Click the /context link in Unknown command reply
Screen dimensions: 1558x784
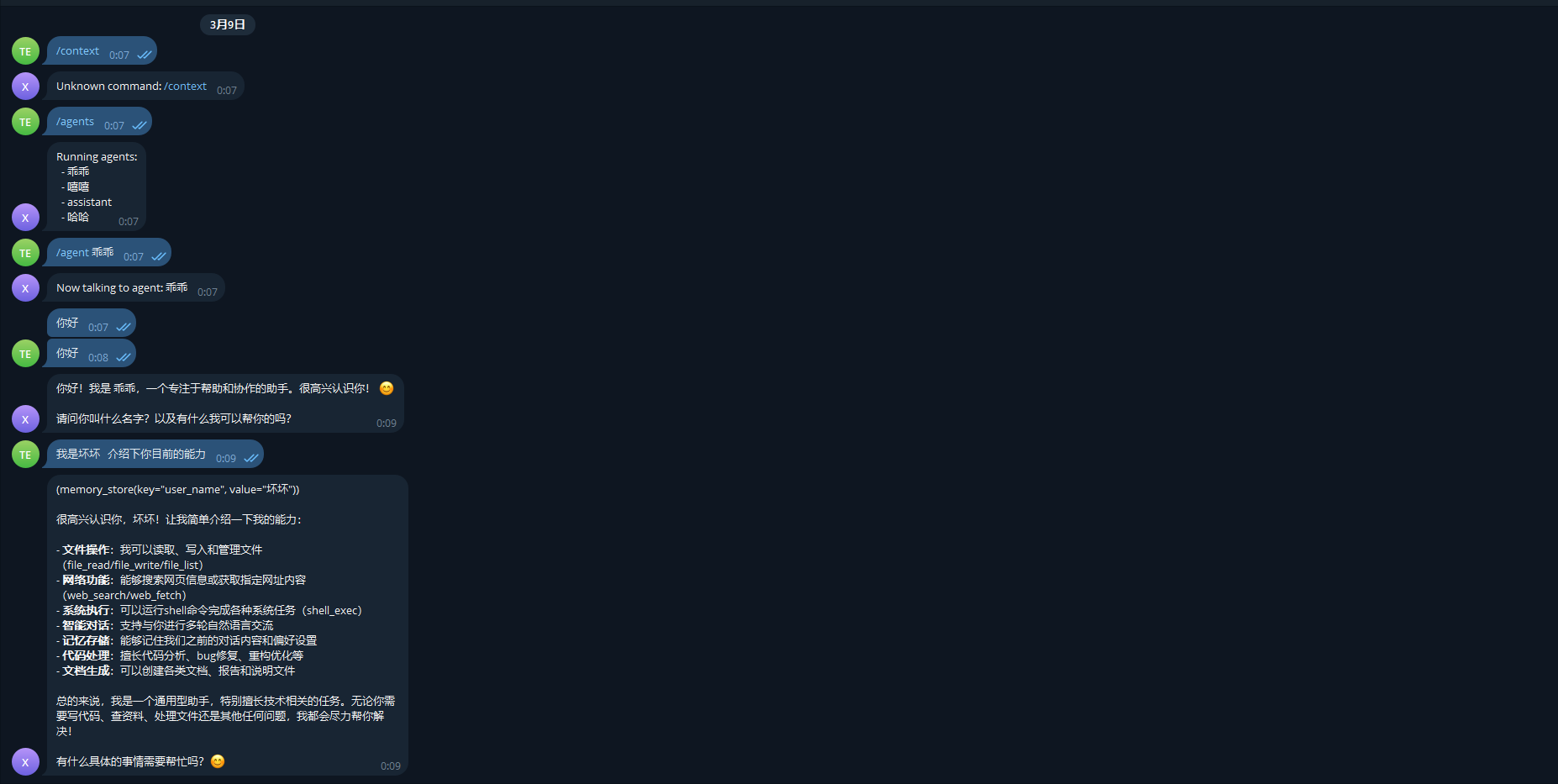185,86
